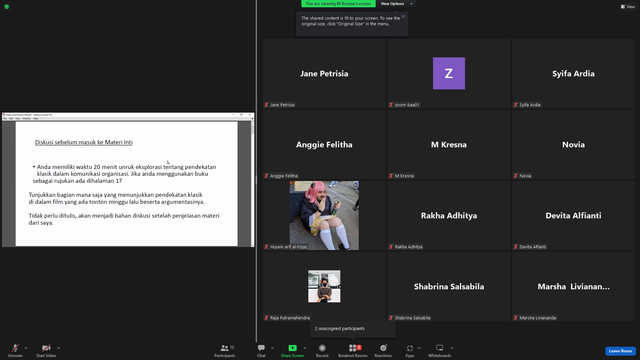Open Whiteboards
640x360 pixels.
click(x=440, y=350)
